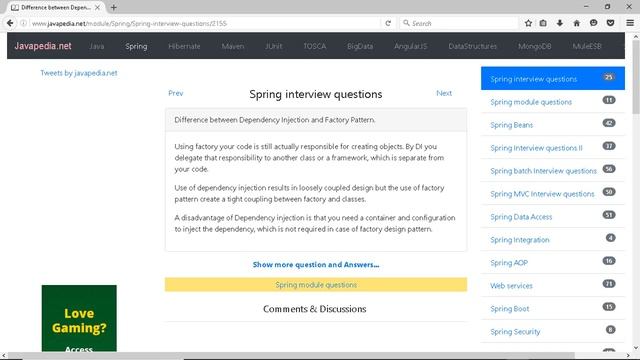Reload the page with the refresh icon
Image resolution: width=640 pixels, height=360 pixels.
click(388, 23)
